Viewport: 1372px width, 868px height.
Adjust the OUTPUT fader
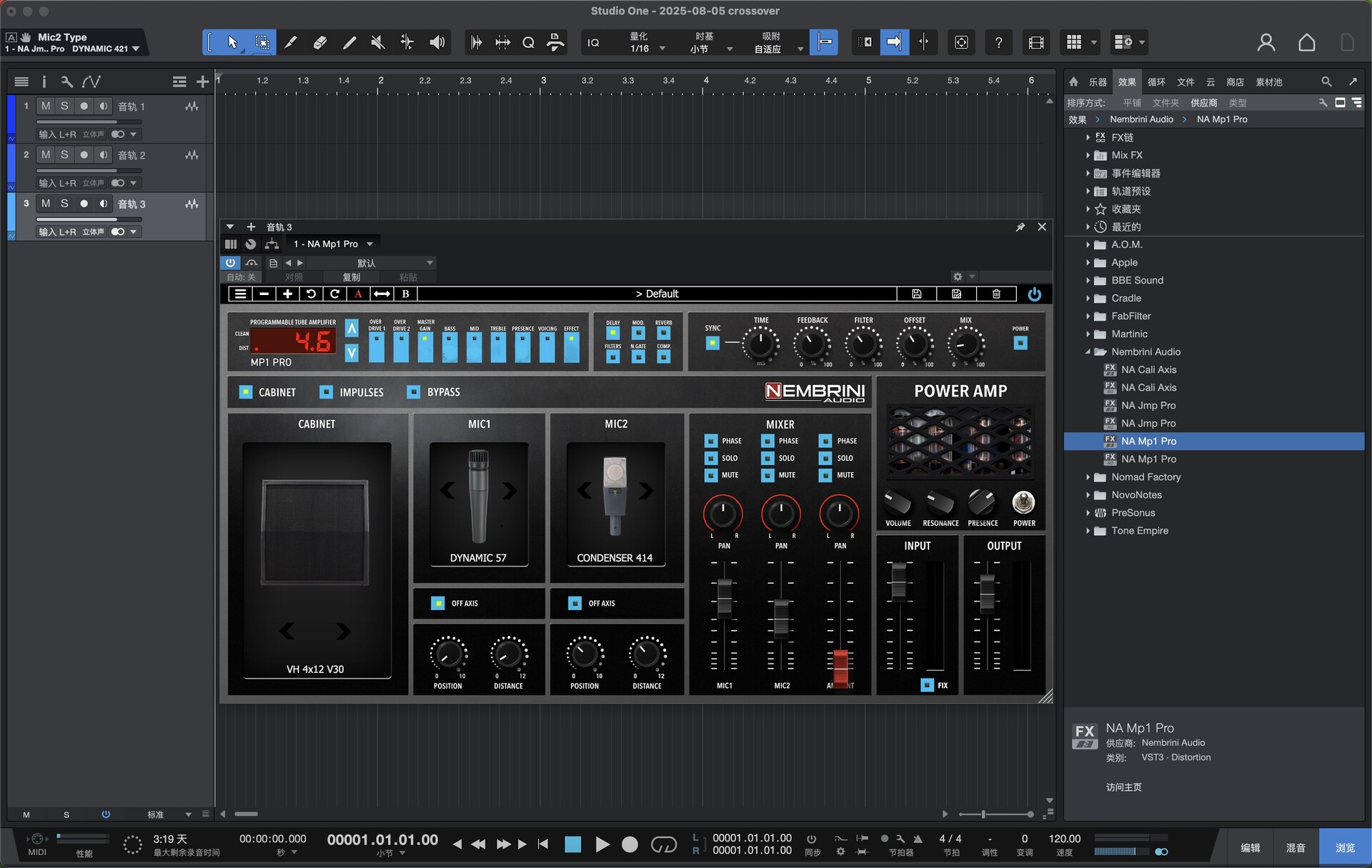tap(987, 593)
